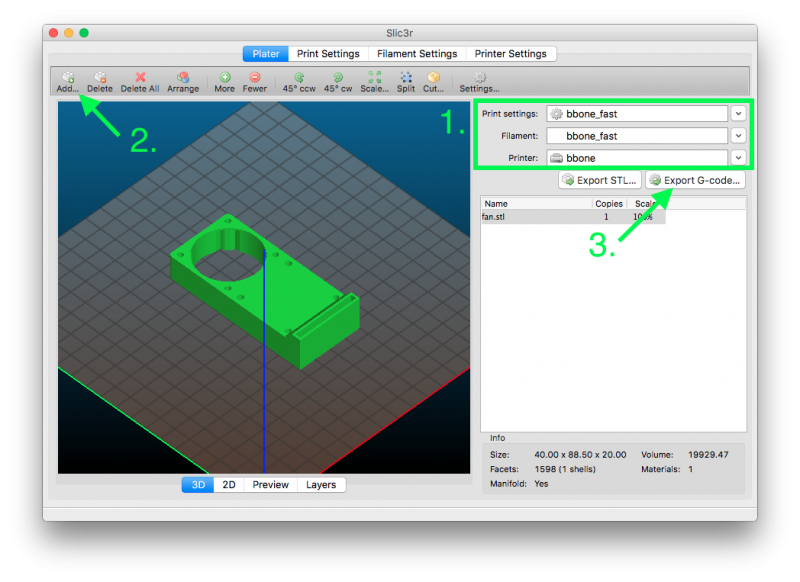Screen dimensions: 800x582
Task: Open object Settings from toolbar
Action: 480,77
